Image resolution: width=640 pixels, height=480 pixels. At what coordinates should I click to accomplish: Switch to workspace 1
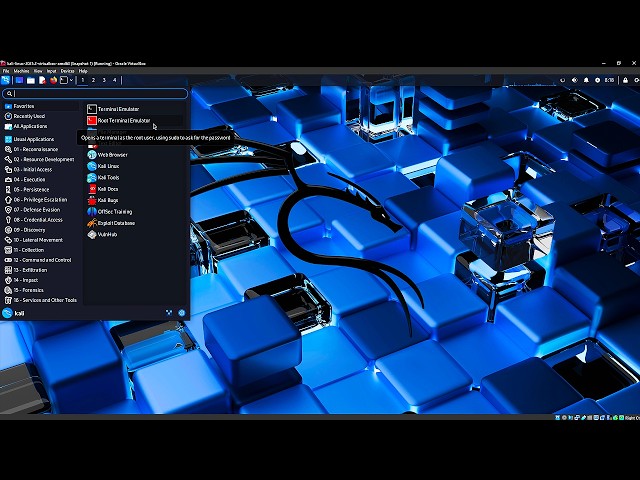[83, 80]
